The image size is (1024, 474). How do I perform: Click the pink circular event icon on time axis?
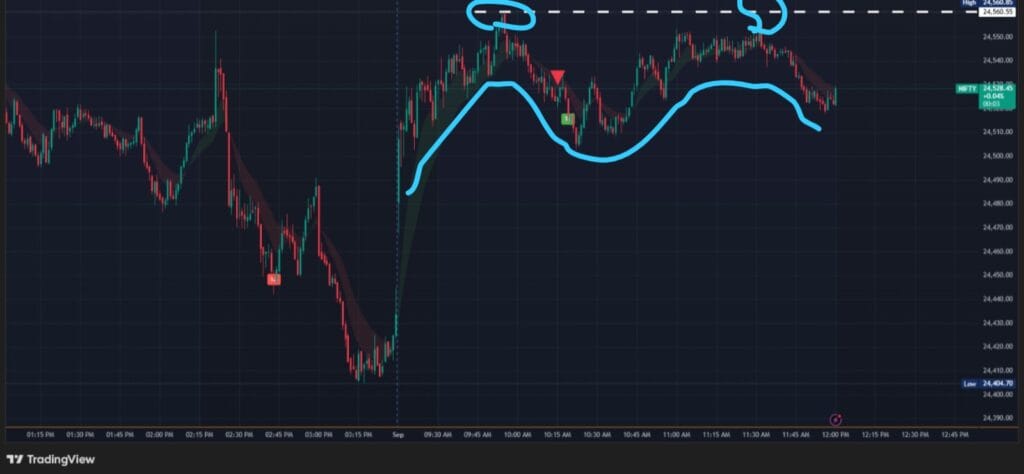(836, 419)
